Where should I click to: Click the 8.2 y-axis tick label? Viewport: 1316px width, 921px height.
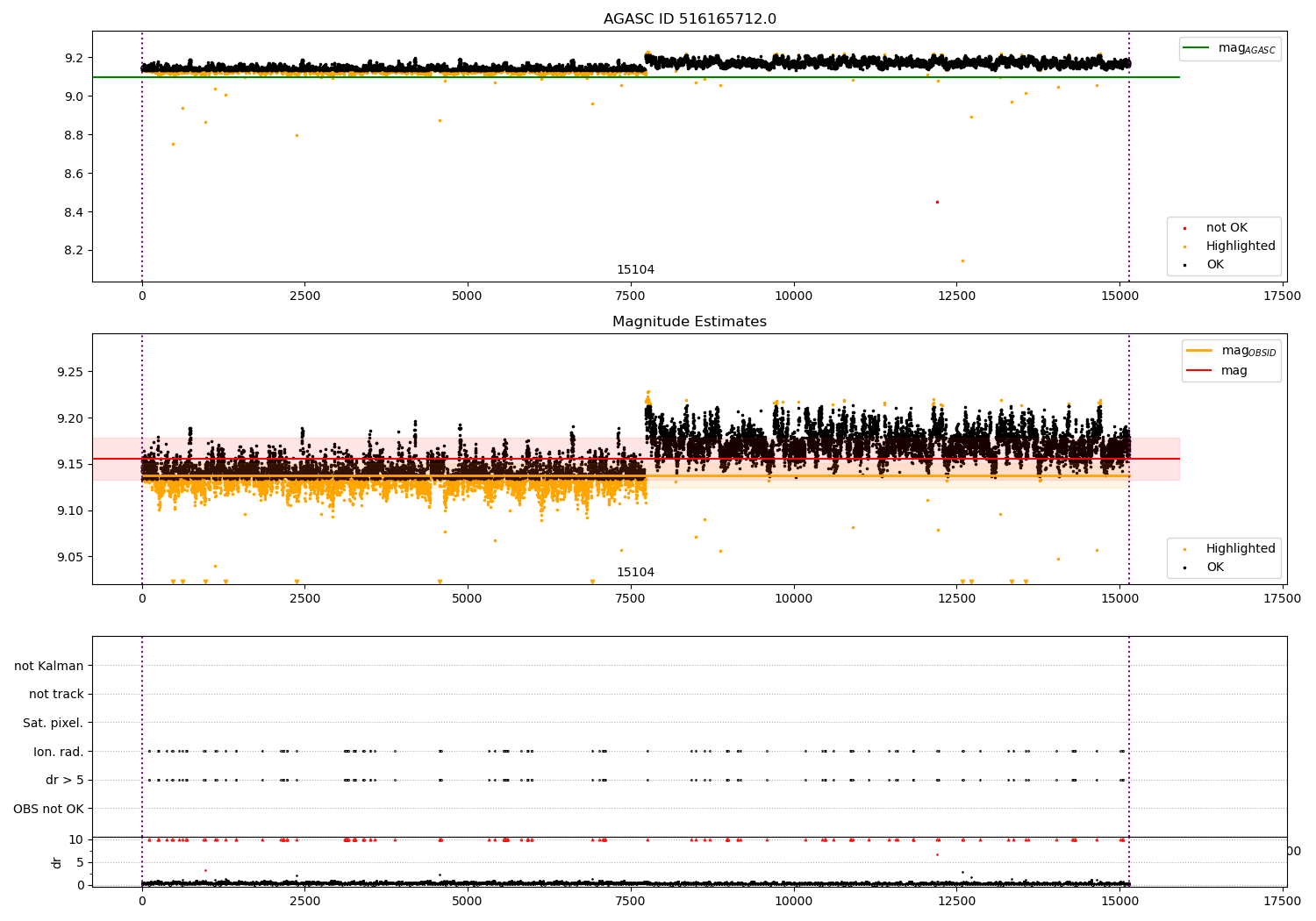(x=74, y=251)
